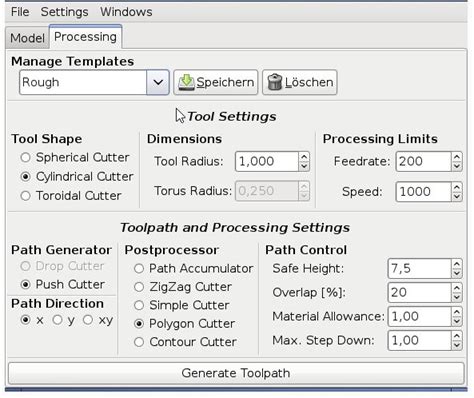Decrease Speed with down arrow
This screenshot has width=474, height=398.
pos(457,197)
